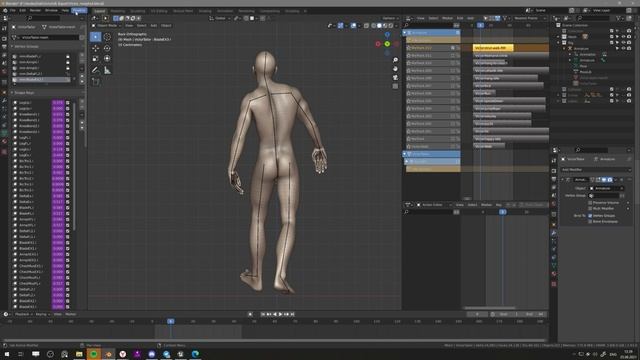The width and height of the screenshot is (640, 360).
Task: Click the viewport Add menu button
Action: coord(153,25)
